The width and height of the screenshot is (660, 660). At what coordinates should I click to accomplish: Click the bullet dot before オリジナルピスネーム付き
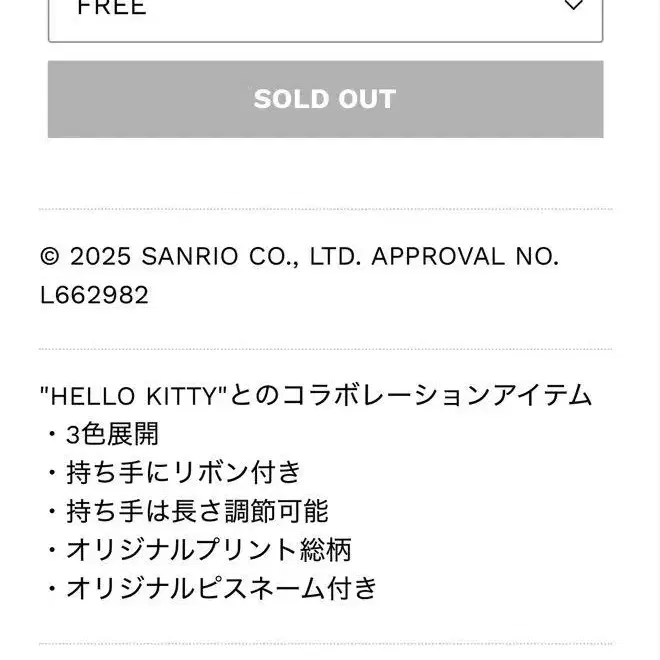[x=51, y=588]
